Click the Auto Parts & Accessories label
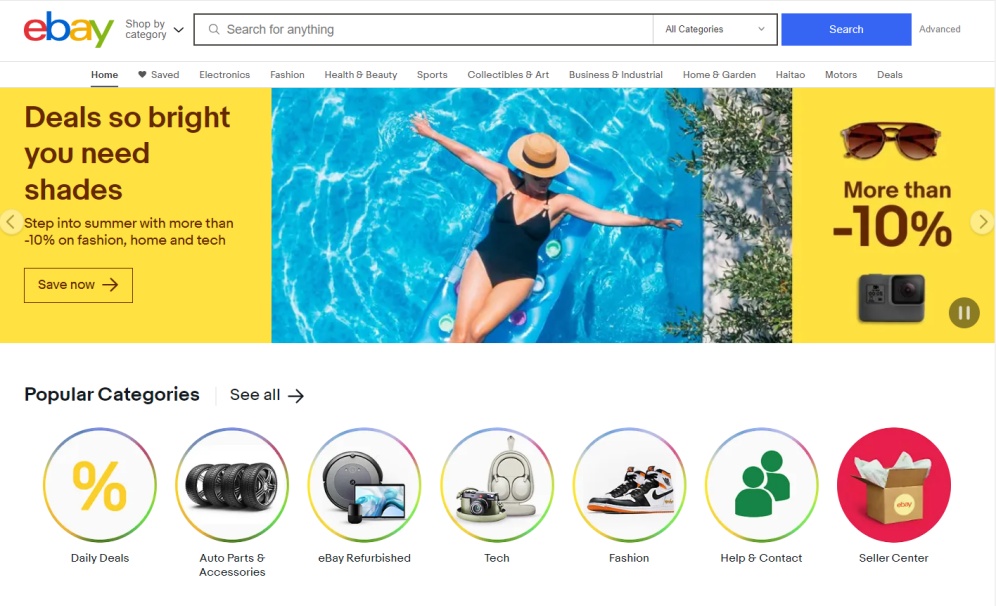The image size is (996, 606). tap(232, 565)
